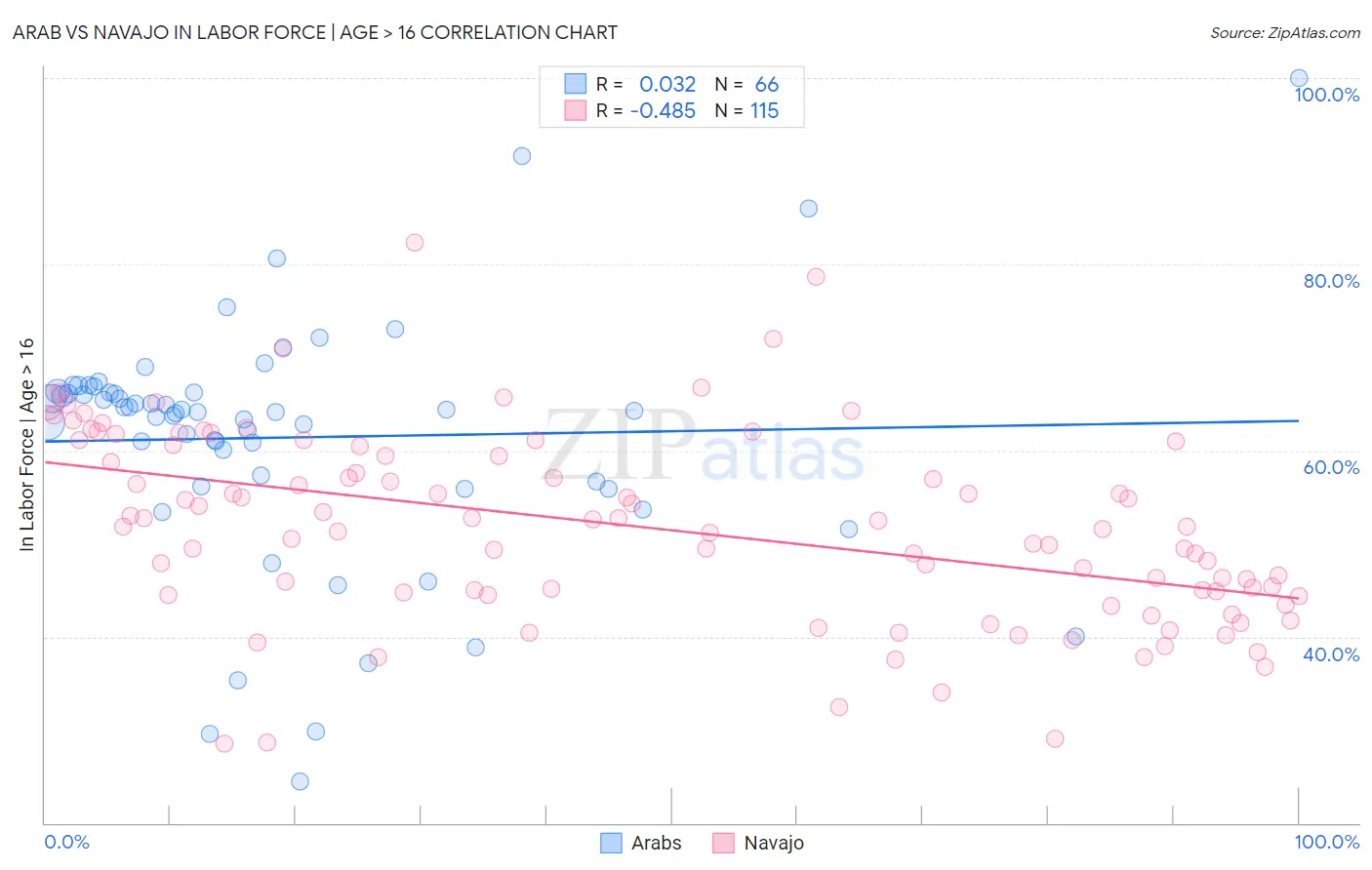Screen dimensions: 1372x870
Task: Click the 100.0% y-axis label
Action: tap(1327, 95)
